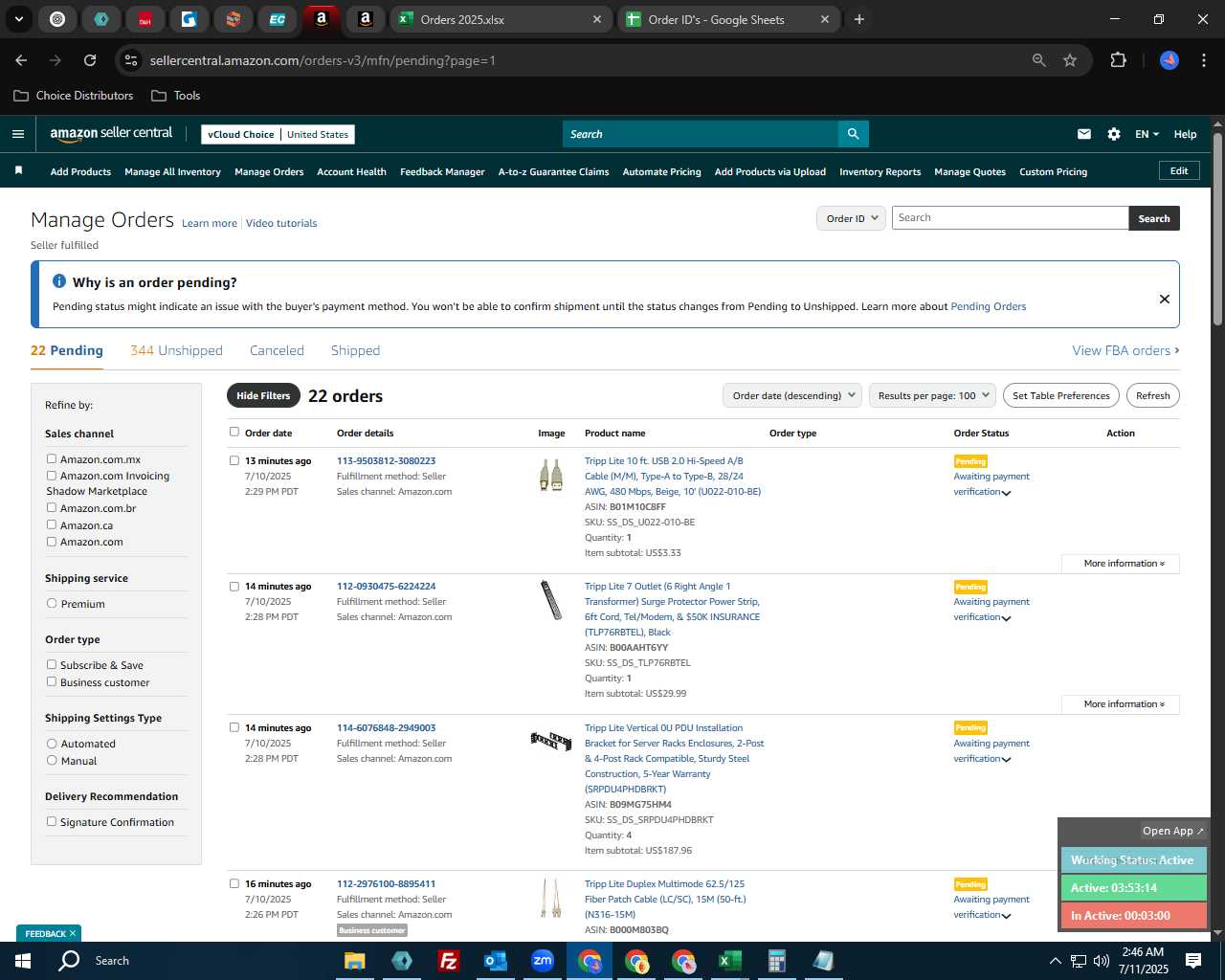1225x980 pixels.
Task: Select the Premium shipping service radio
Action: [52, 604]
